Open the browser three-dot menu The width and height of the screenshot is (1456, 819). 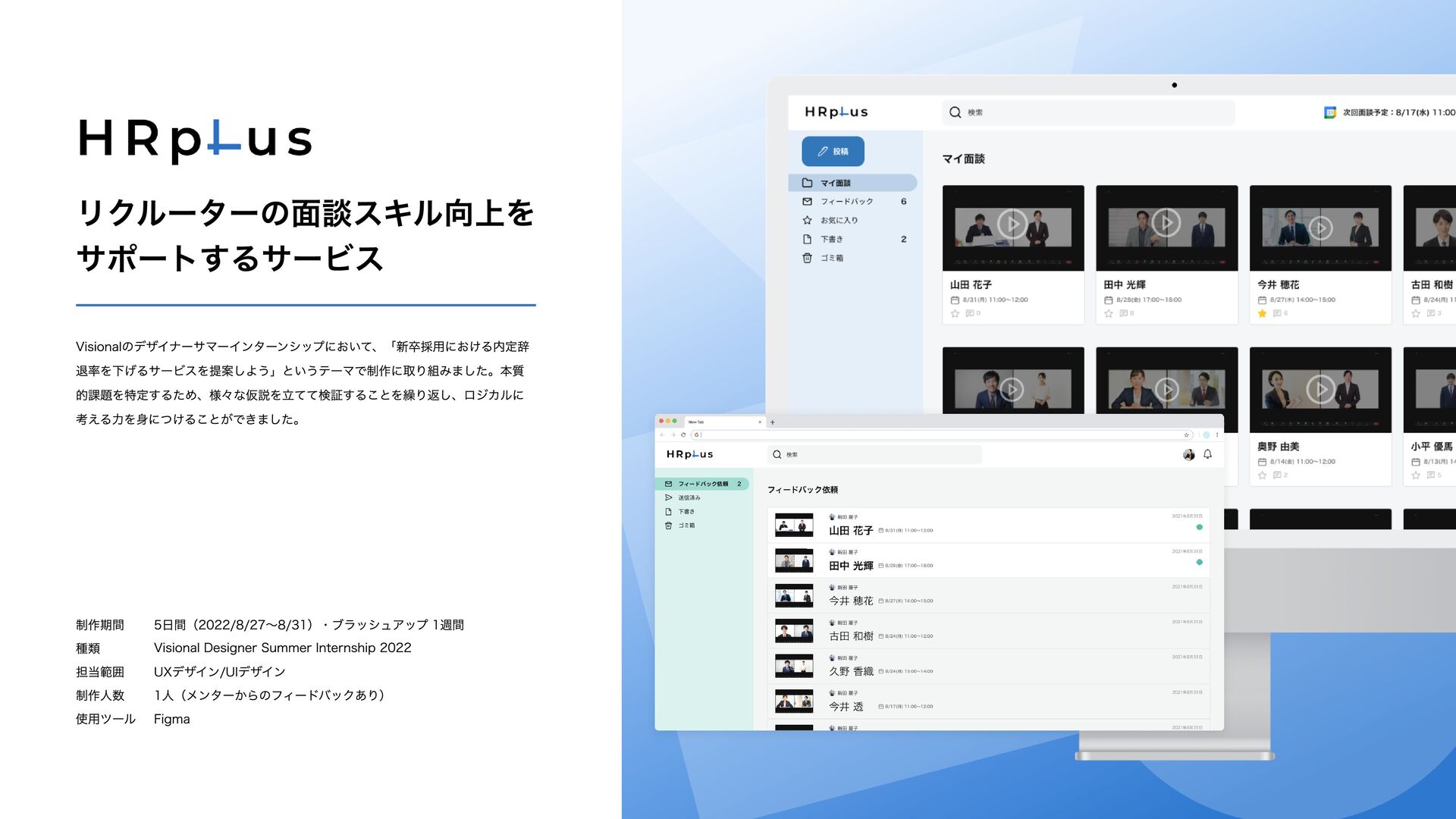click(x=1217, y=435)
